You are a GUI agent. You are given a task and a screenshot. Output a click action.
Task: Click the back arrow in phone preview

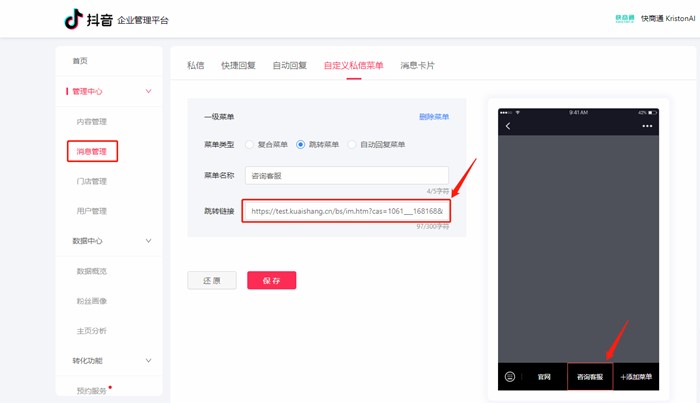(508, 126)
